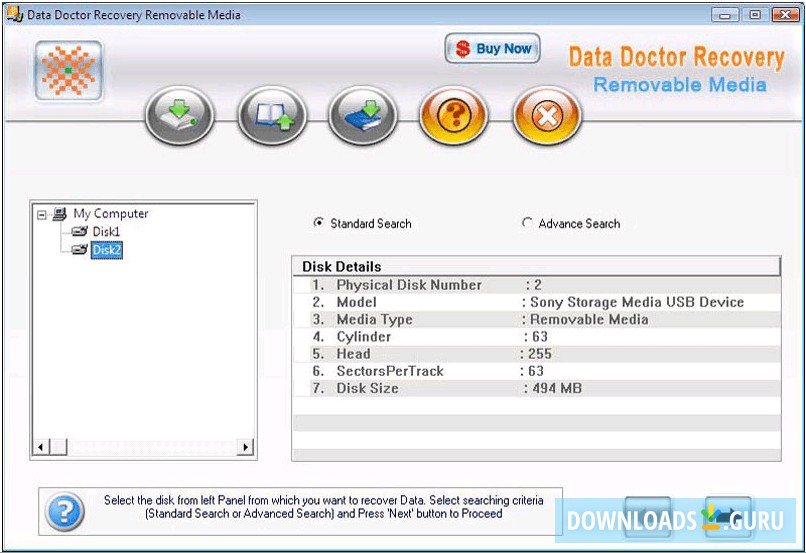Click the Disk Size row label
The width and height of the screenshot is (806, 553).
[x=367, y=389]
